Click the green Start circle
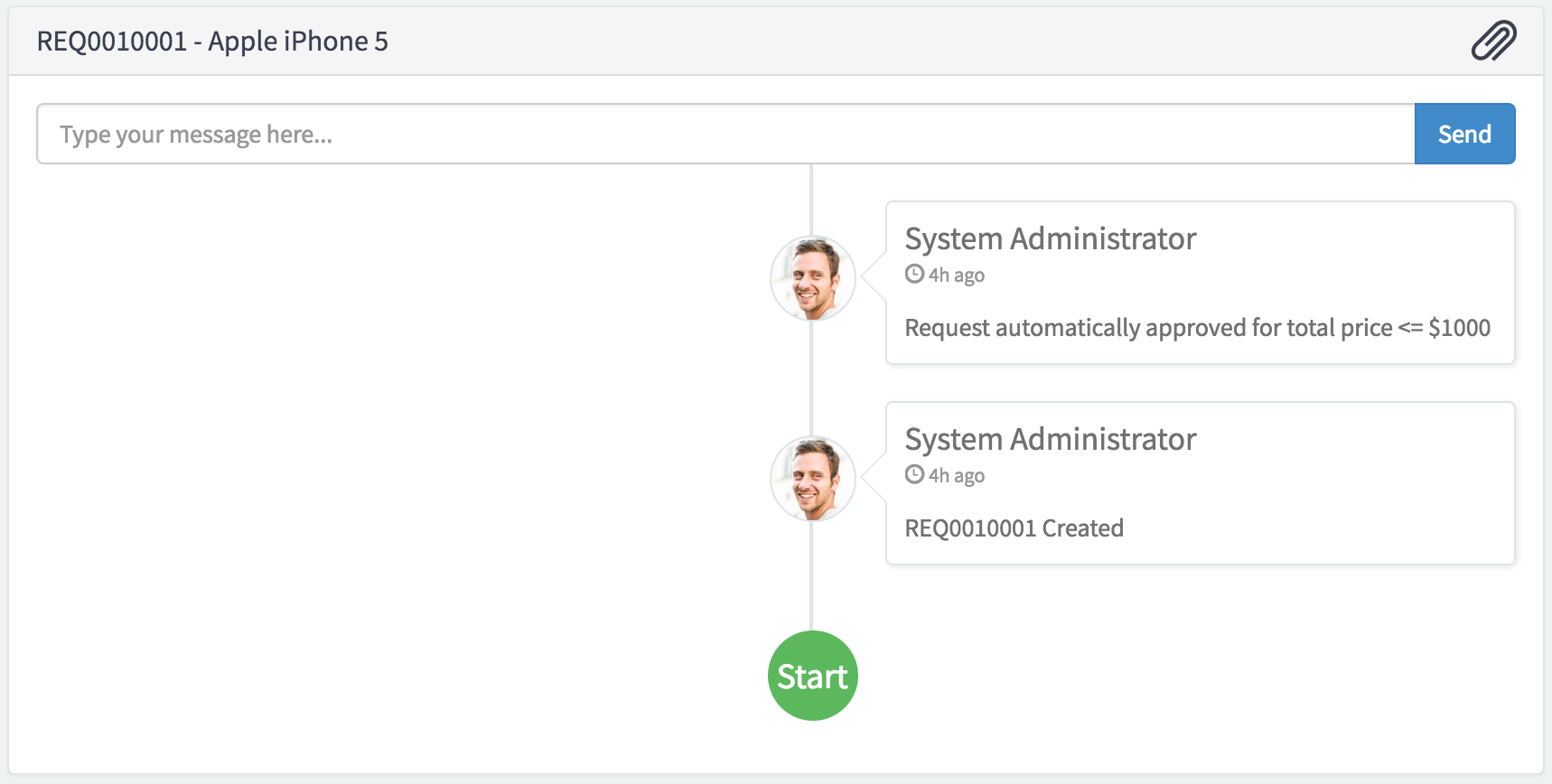1552x784 pixels. [x=812, y=676]
